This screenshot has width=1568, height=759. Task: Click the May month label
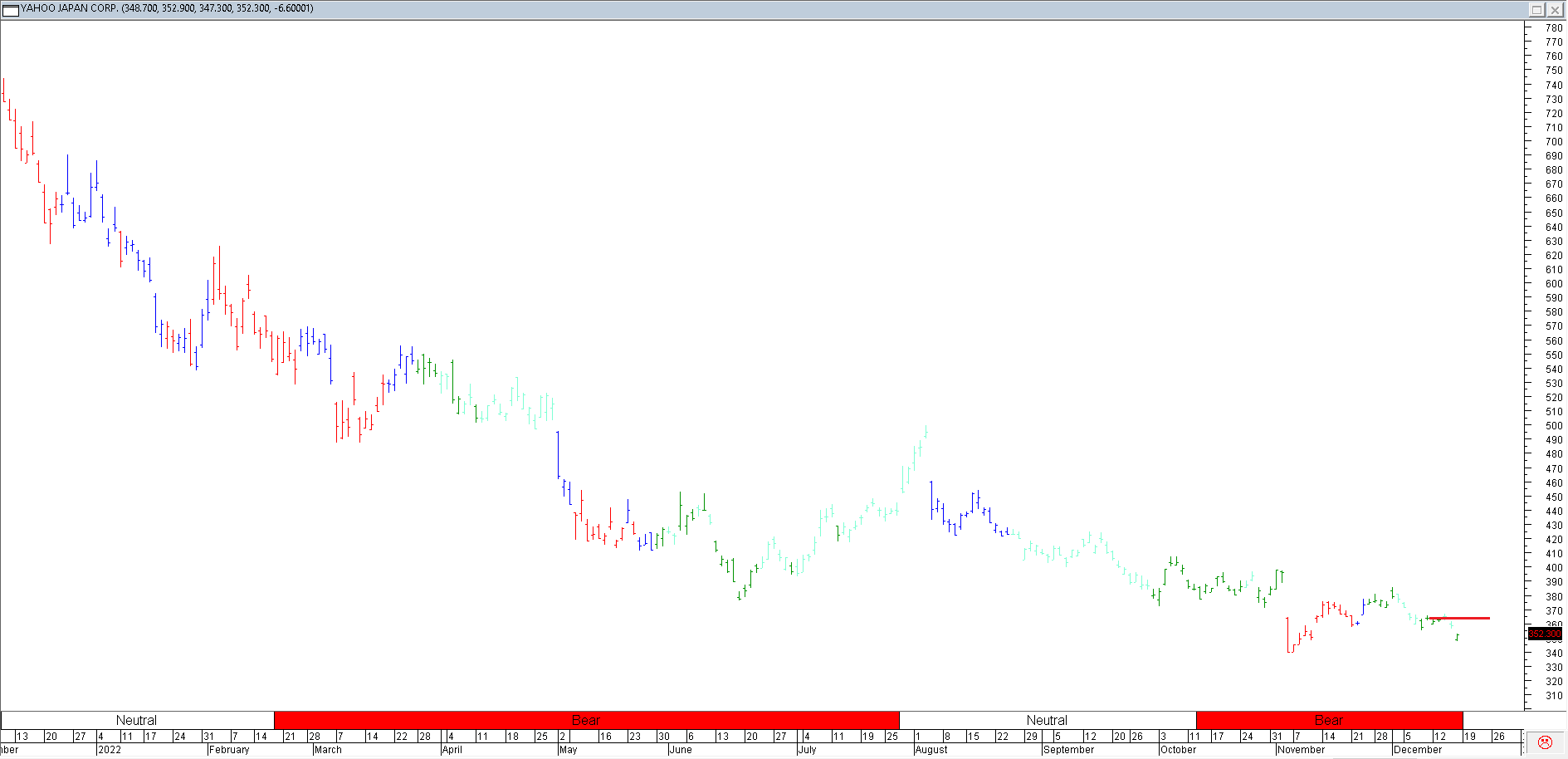569,750
